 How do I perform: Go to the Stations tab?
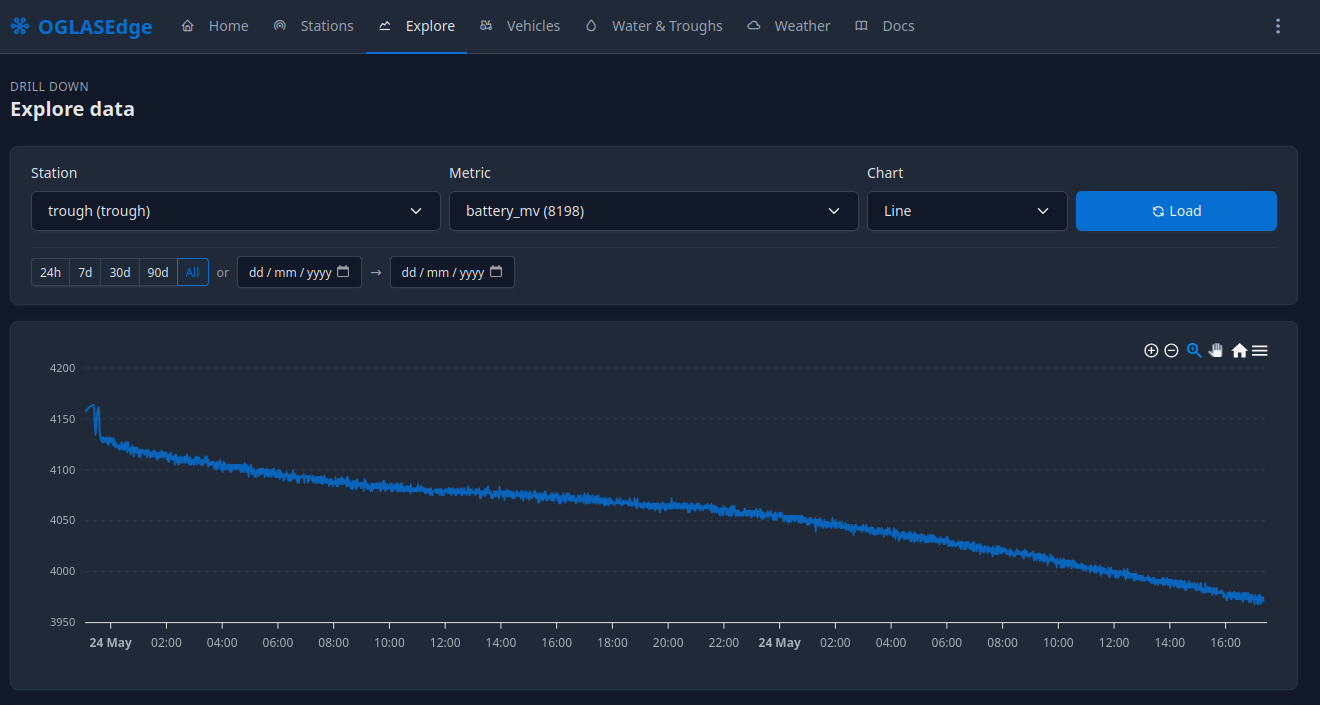click(x=314, y=26)
